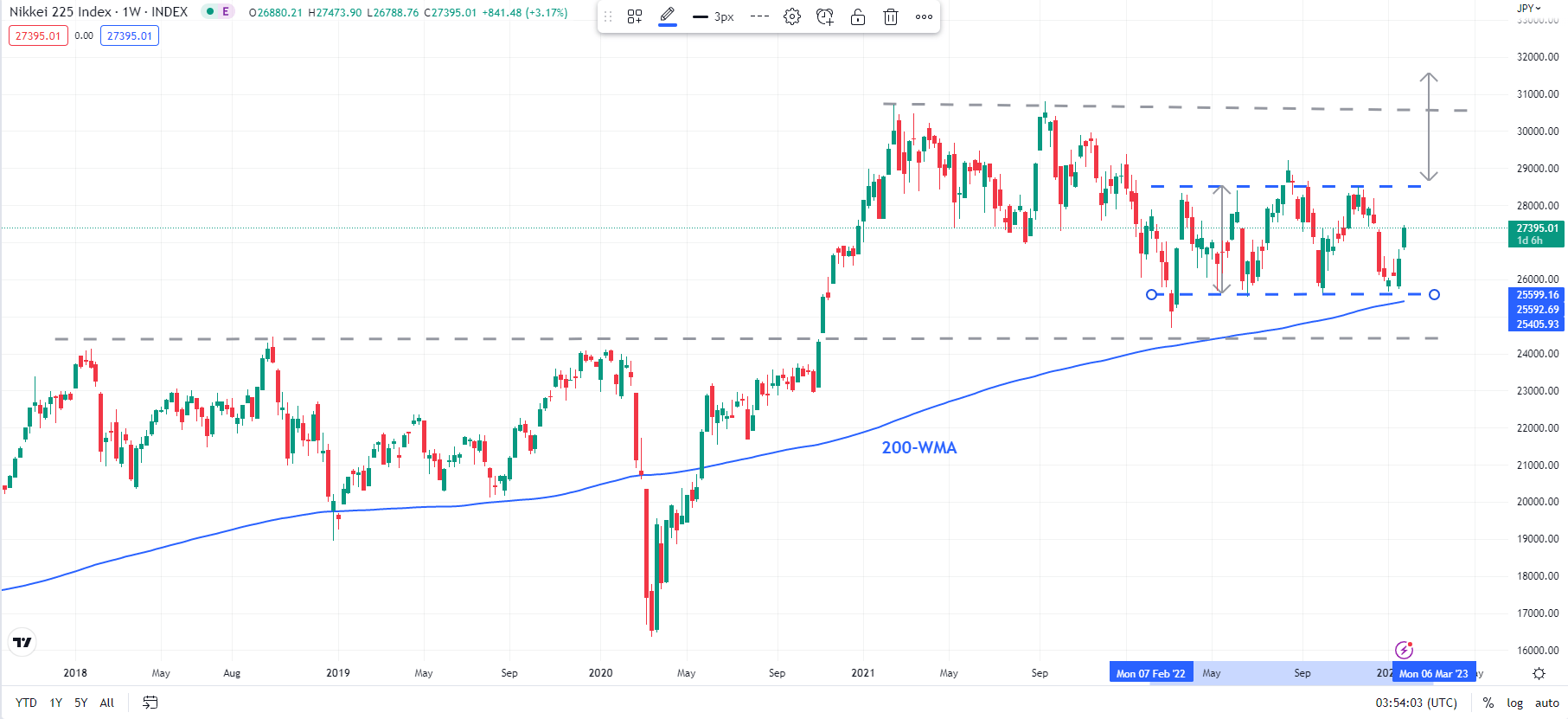Image resolution: width=1568 pixels, height=719 pixels.
Task: Toggle the percent scale mode
Action: click(x=1488, y=703)
